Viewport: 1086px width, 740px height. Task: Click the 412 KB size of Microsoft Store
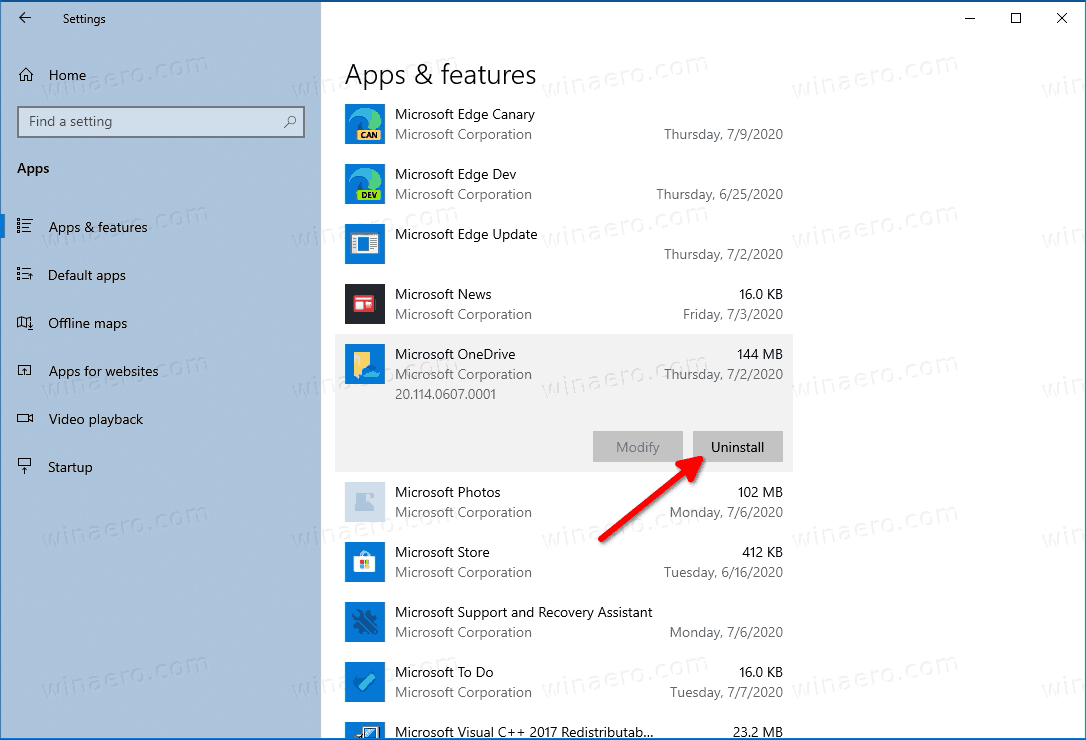(762, 552)
